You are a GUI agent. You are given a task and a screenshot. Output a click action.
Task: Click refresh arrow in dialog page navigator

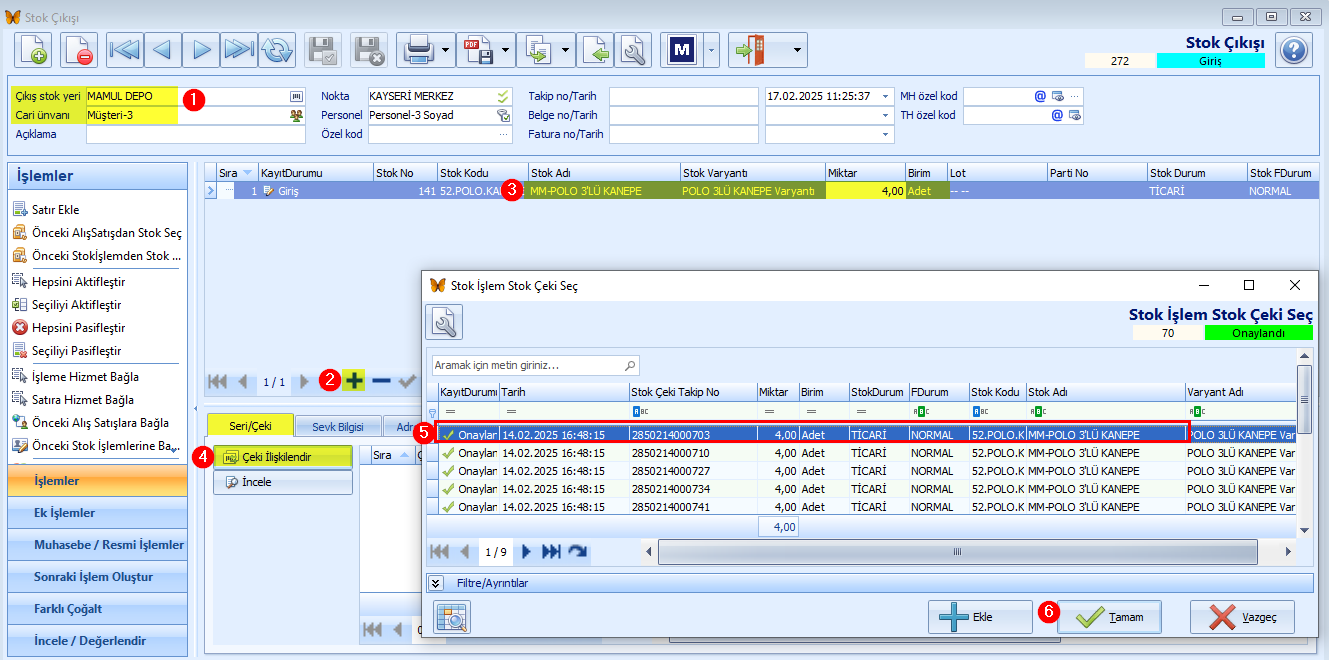pos(577,552)
